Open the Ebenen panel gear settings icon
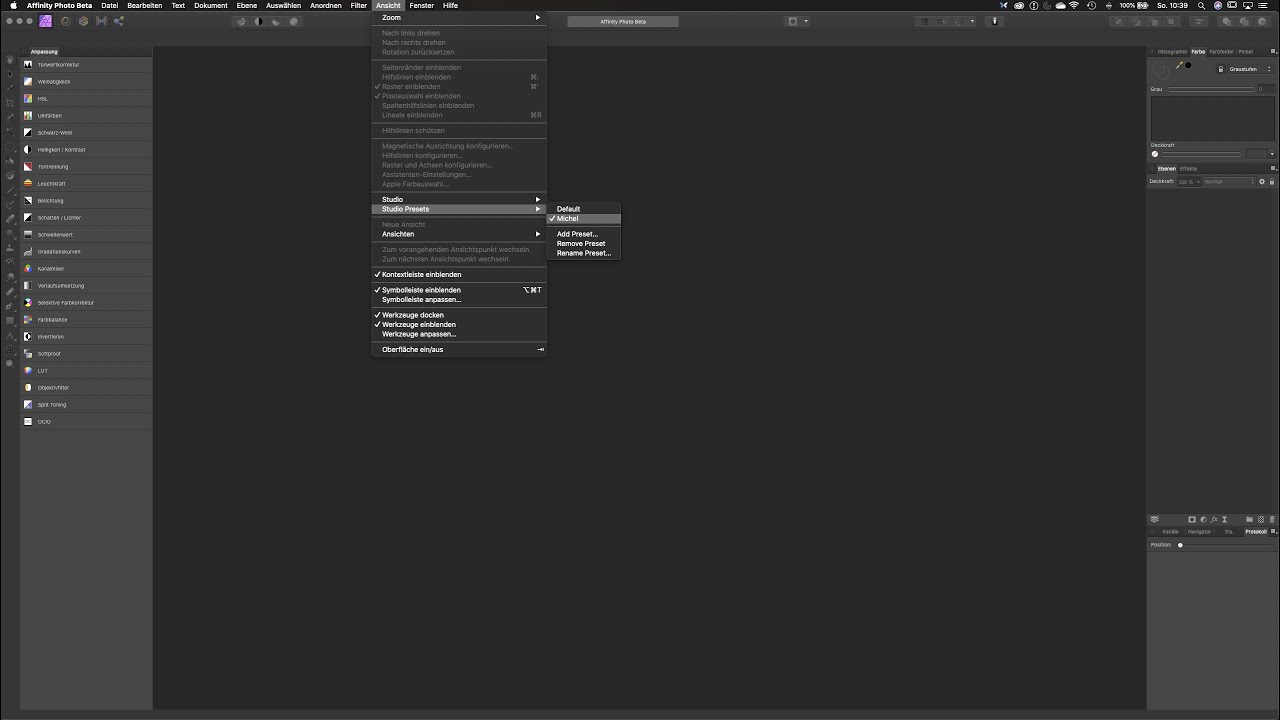This screenshot has height=720, width=1280. point(1262,182)
